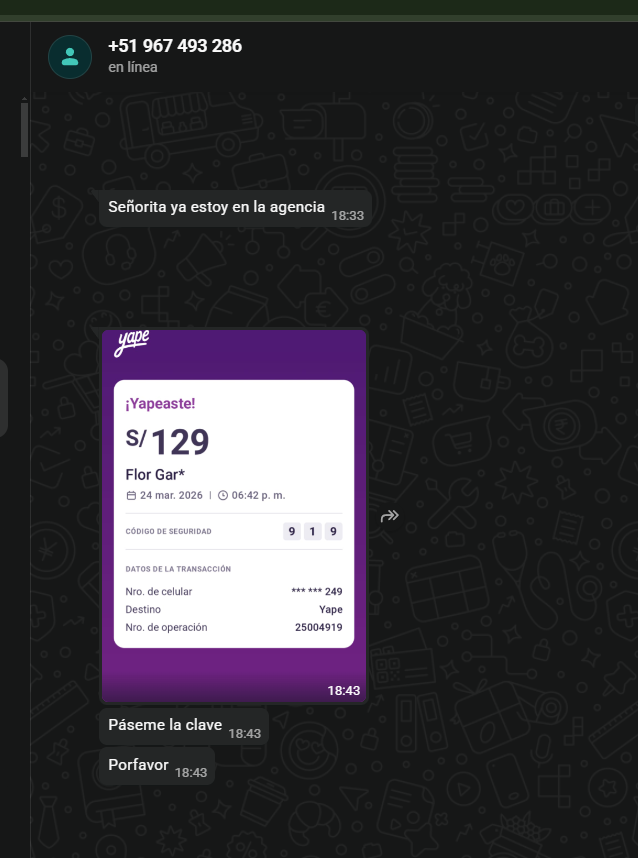The width and height of the screenshot is (638, 858).
Task: Select the "Señorita ya estoy en la agencia" message
Action: pyautogui.click(x=216, y=207)
